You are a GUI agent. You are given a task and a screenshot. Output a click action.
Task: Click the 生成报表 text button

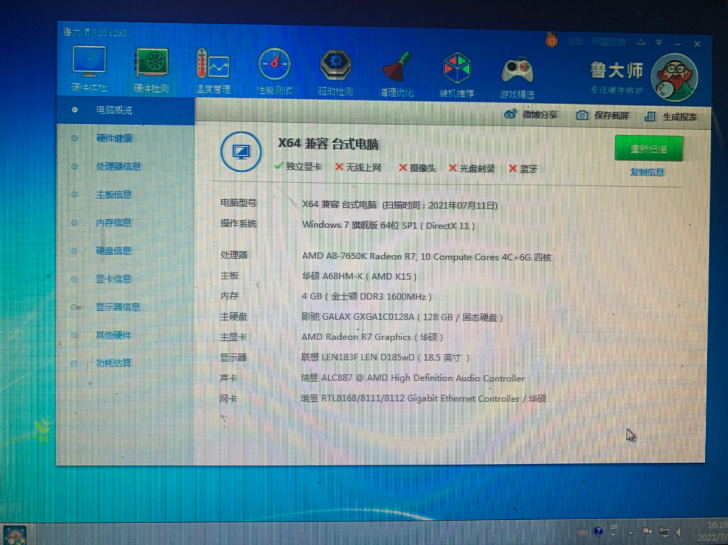(x=680, y=117)
